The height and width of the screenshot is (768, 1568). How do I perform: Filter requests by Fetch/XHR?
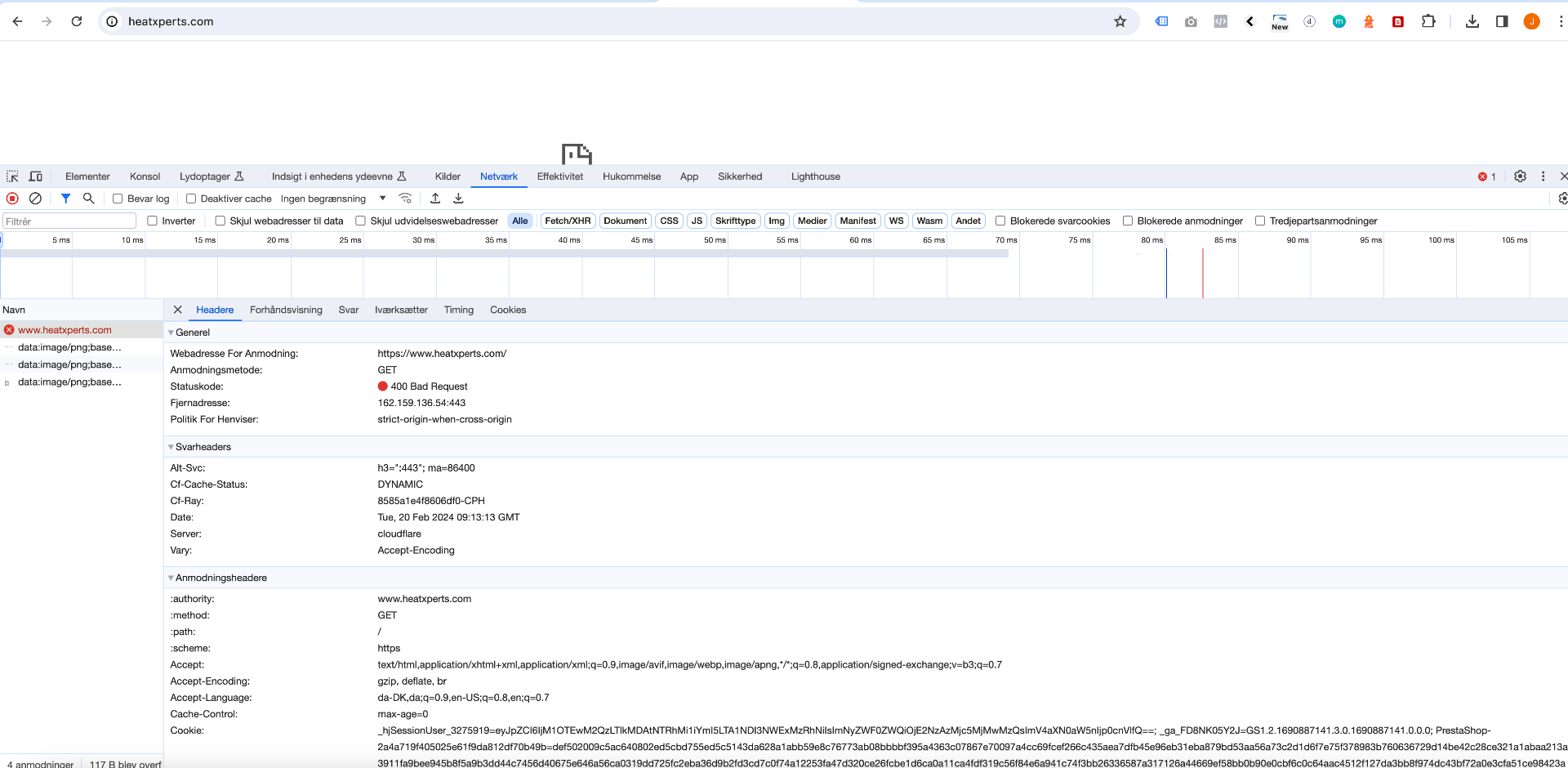[568, 221]
